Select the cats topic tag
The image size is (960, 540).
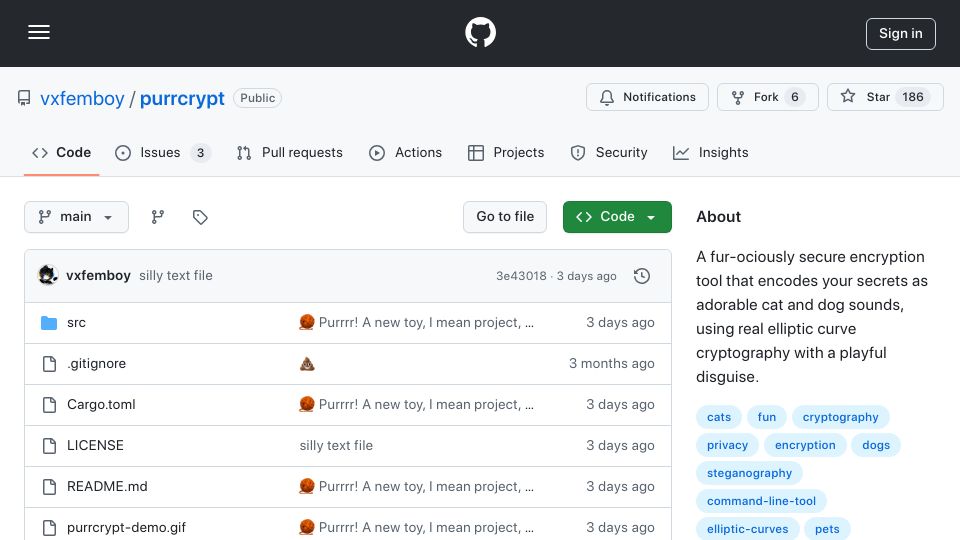click(719, 417)
